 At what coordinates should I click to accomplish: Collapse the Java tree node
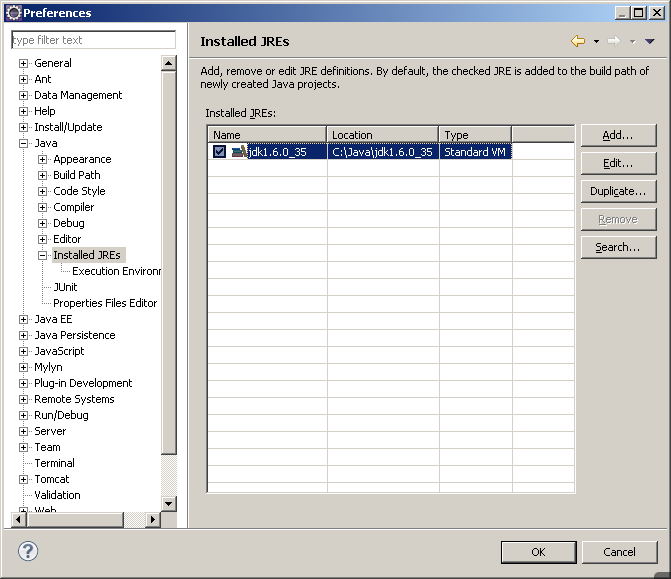pyautogui.click(x=24, y=143)
